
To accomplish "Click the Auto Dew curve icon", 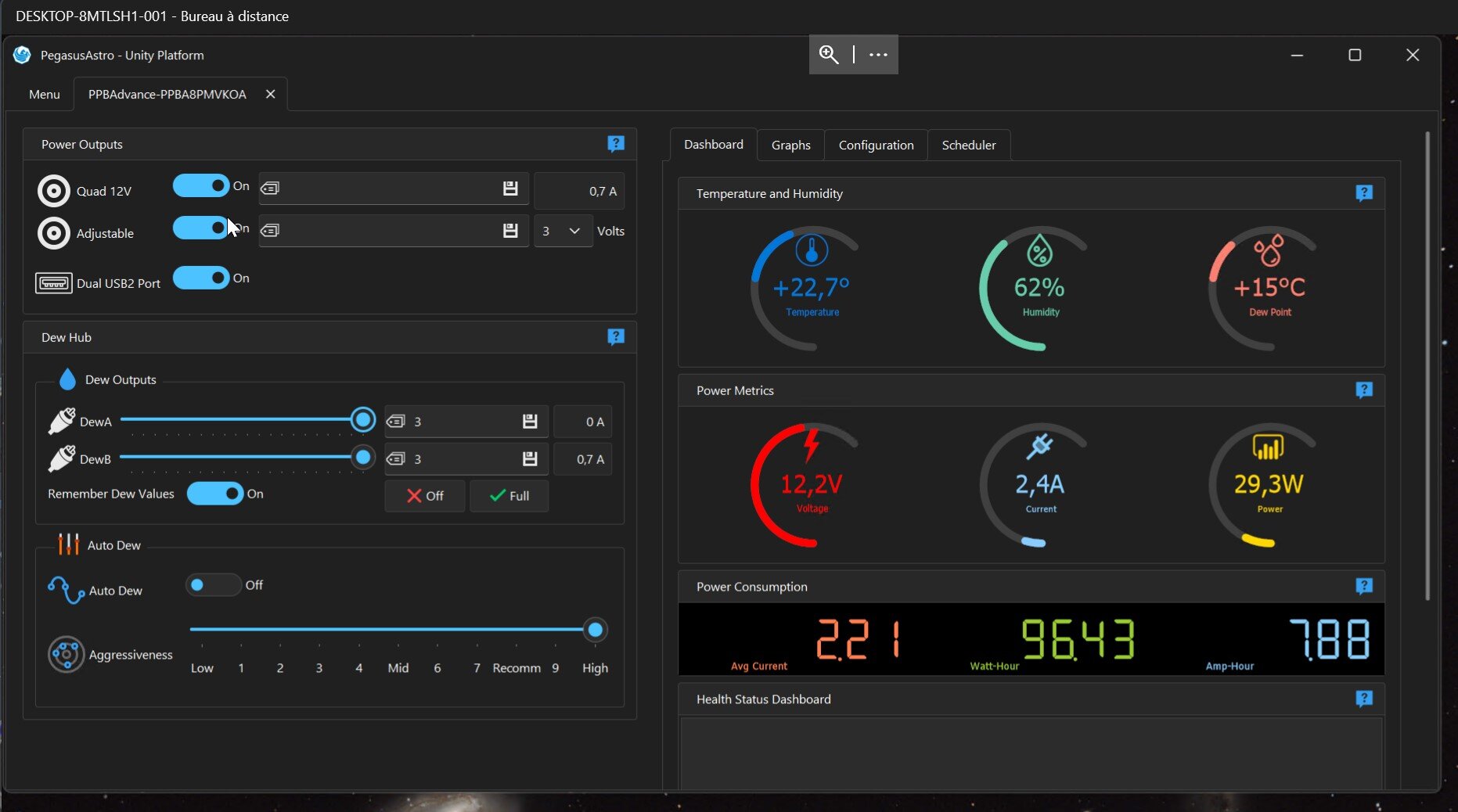I will (x=67, y=590).
